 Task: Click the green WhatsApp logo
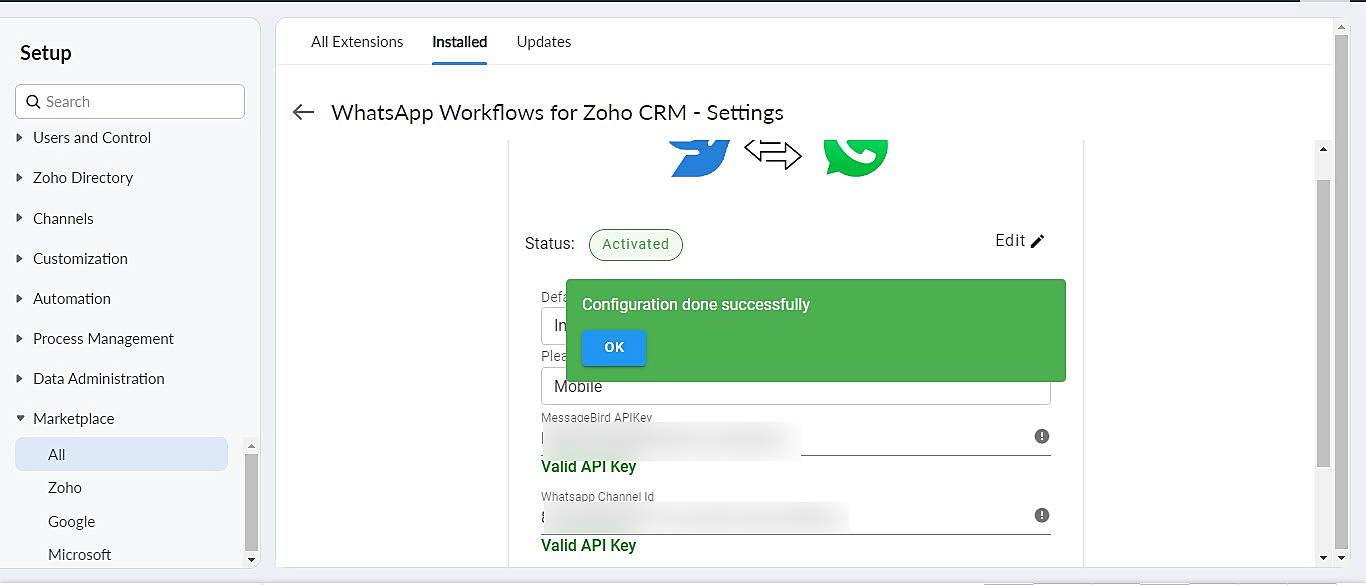[855, 158]
